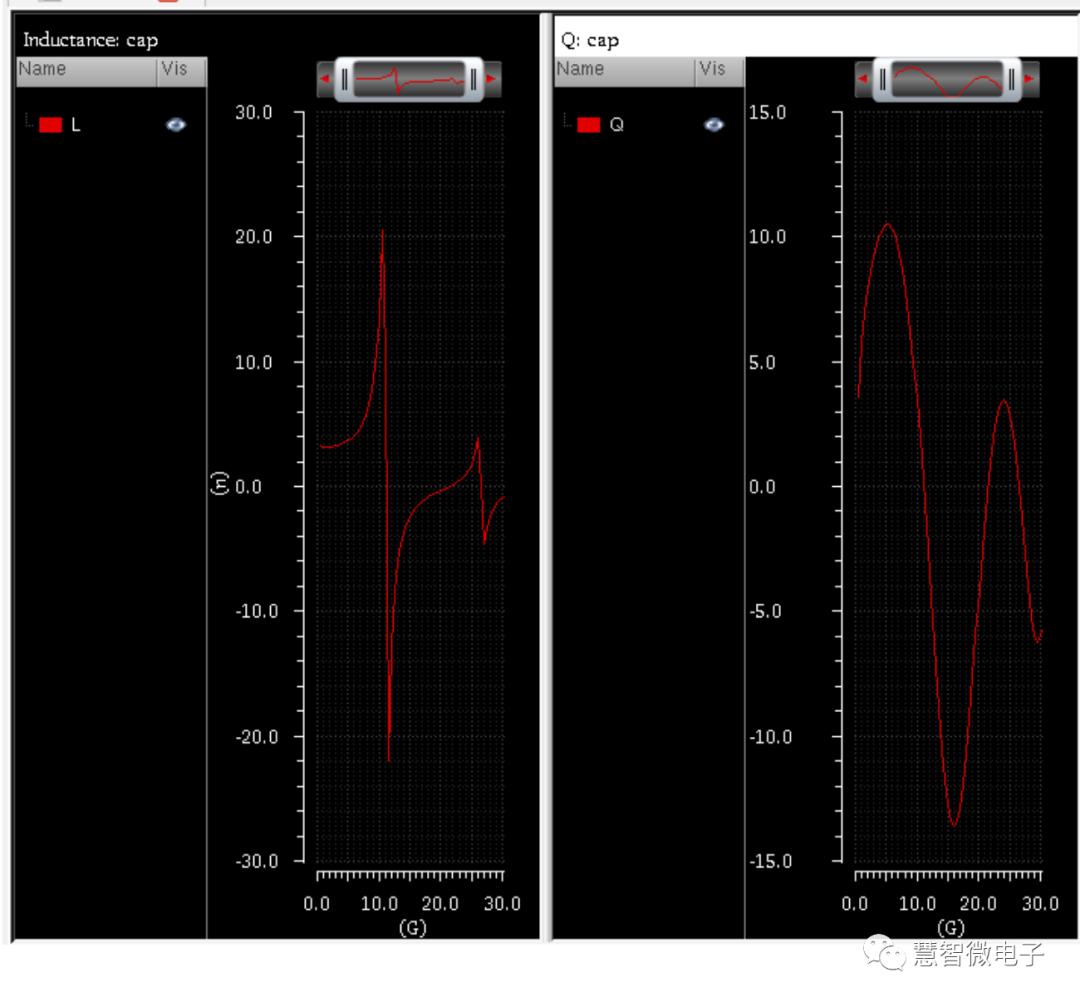Click the Inductance waveform overview thumbnail
Screen dimensions: 1080x1002
(x=409, y=80)
